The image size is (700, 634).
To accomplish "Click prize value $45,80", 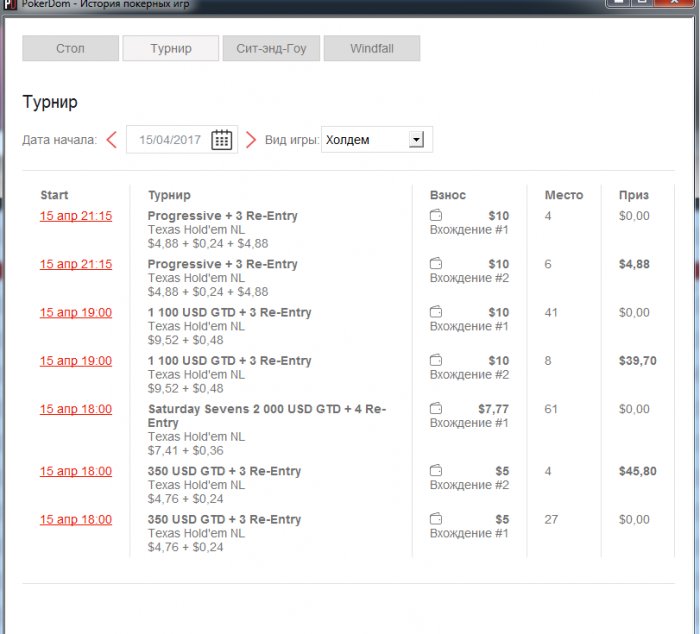I will pos(638,471).
